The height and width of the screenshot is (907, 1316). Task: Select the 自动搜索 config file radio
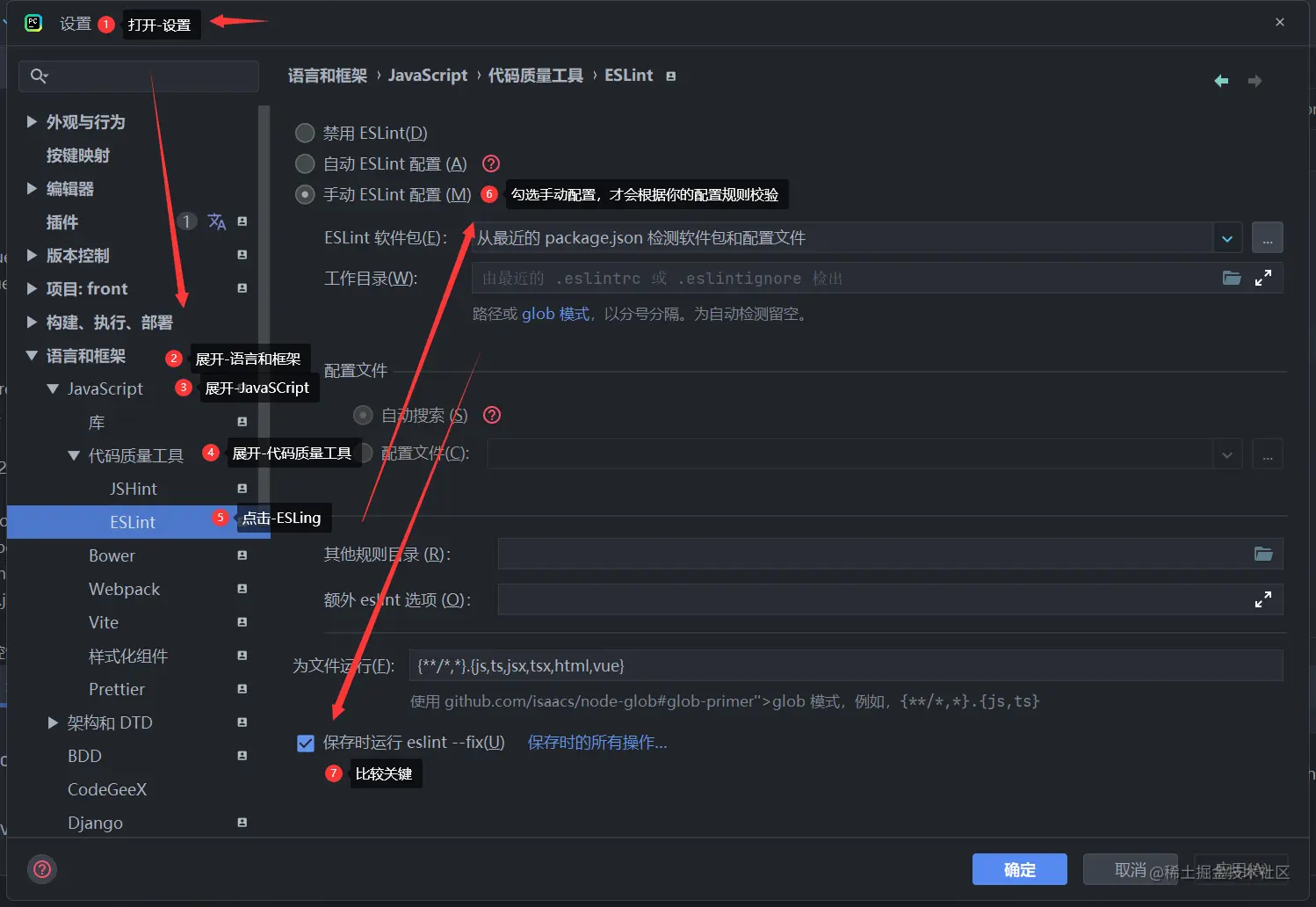(363, 415)
